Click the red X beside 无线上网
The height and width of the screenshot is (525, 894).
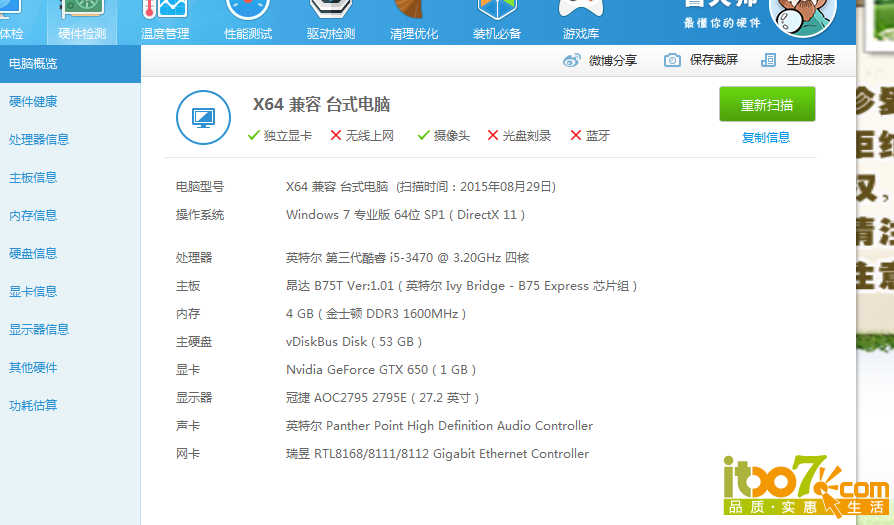click(x=336, y=135)
